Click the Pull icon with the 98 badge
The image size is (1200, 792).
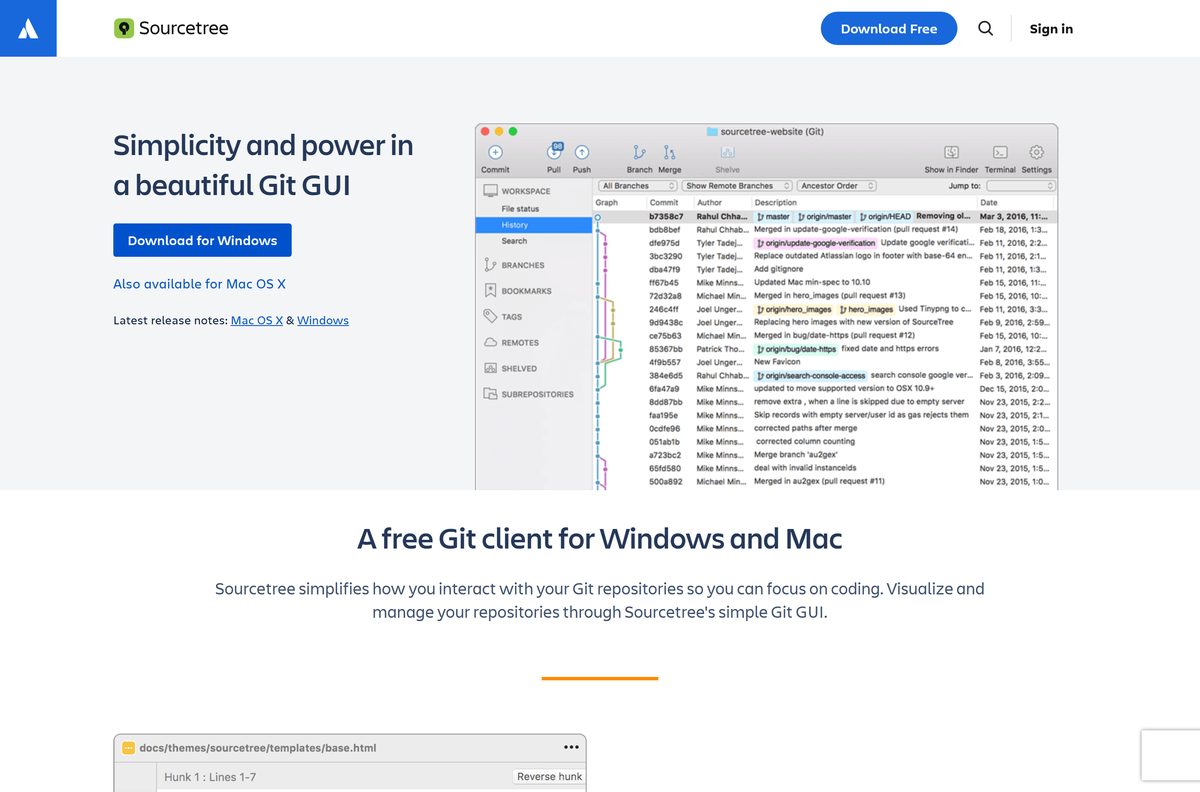point(554,151)
